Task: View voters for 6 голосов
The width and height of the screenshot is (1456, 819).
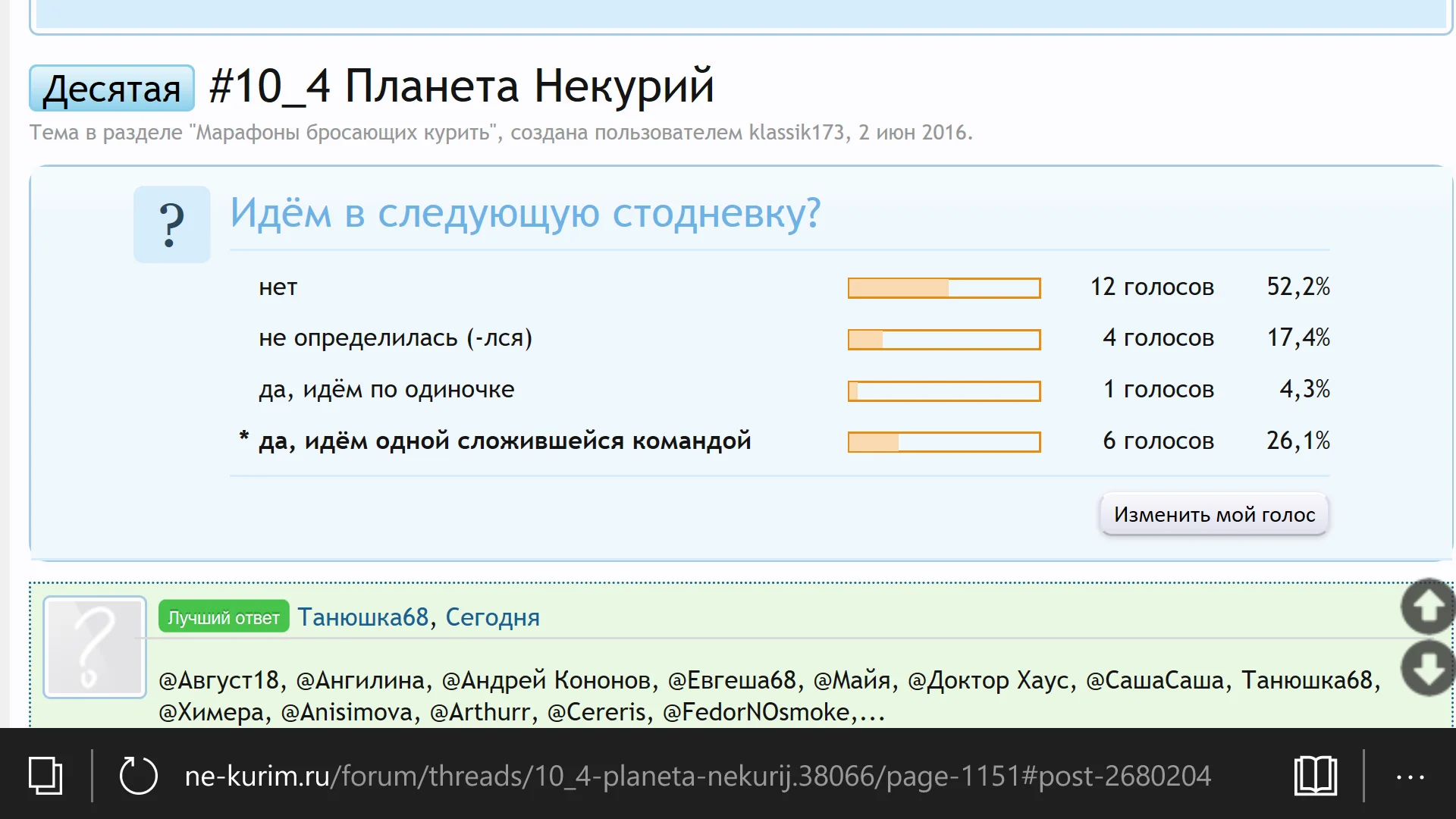Action: click(1157, 441)
